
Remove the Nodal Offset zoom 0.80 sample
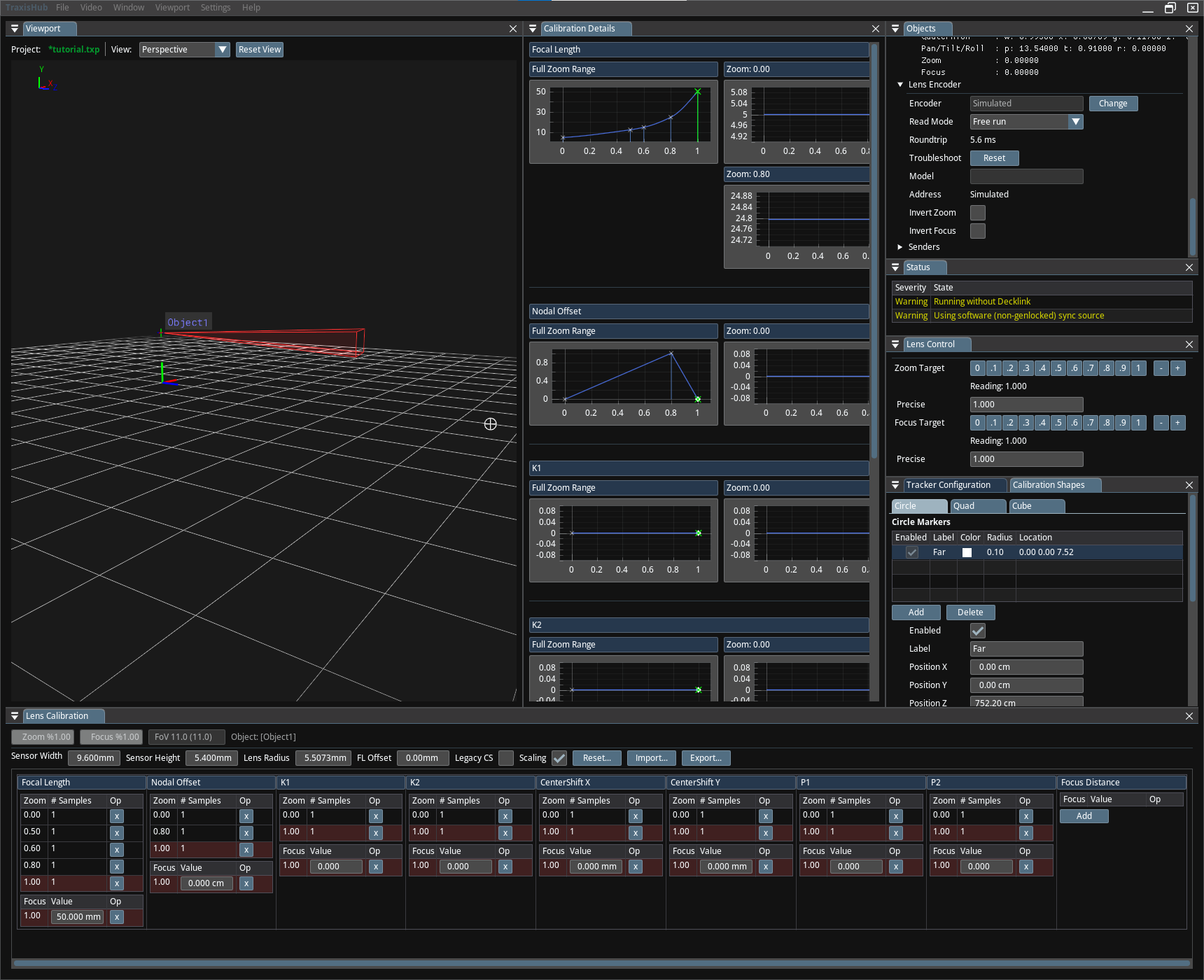(246, 833)
